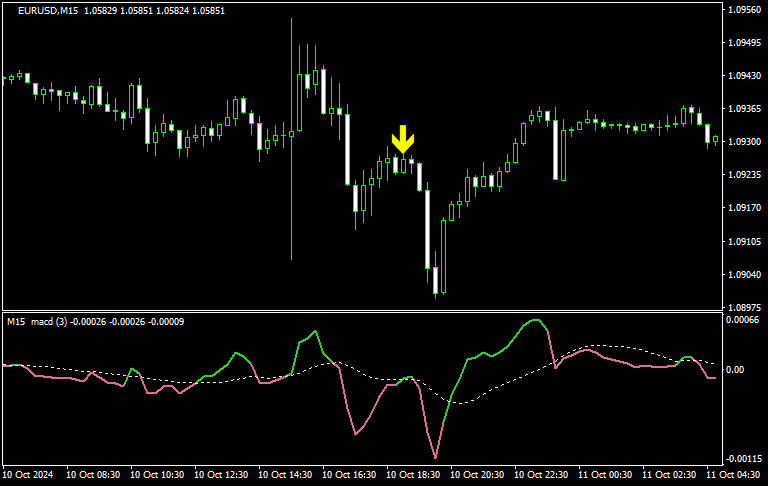768x486 pixels.
Task: Click the 11 Oct 04:30 time label
Action: pyautogui.click(x=735, y=475)
